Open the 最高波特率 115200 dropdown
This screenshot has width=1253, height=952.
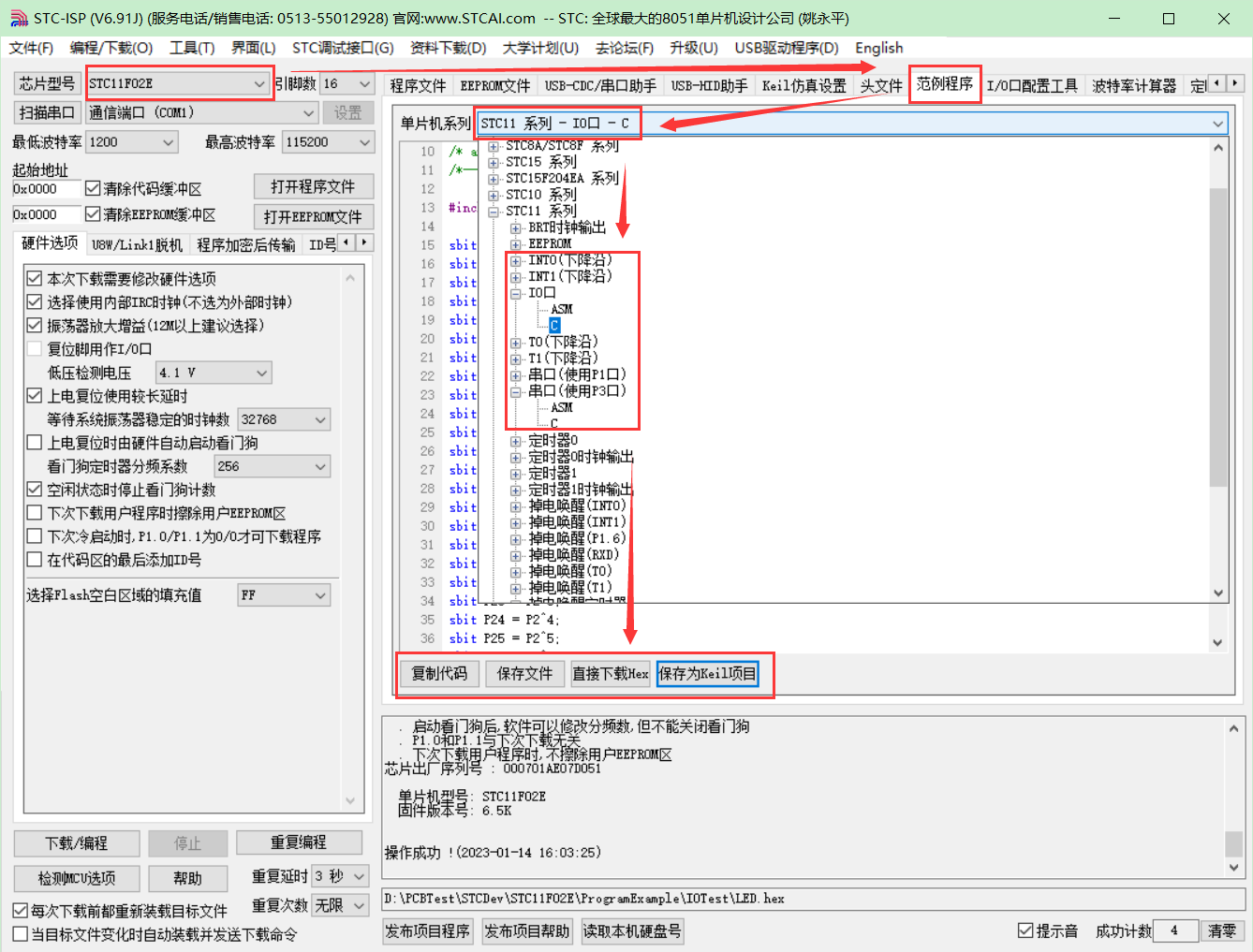point(329,141)
